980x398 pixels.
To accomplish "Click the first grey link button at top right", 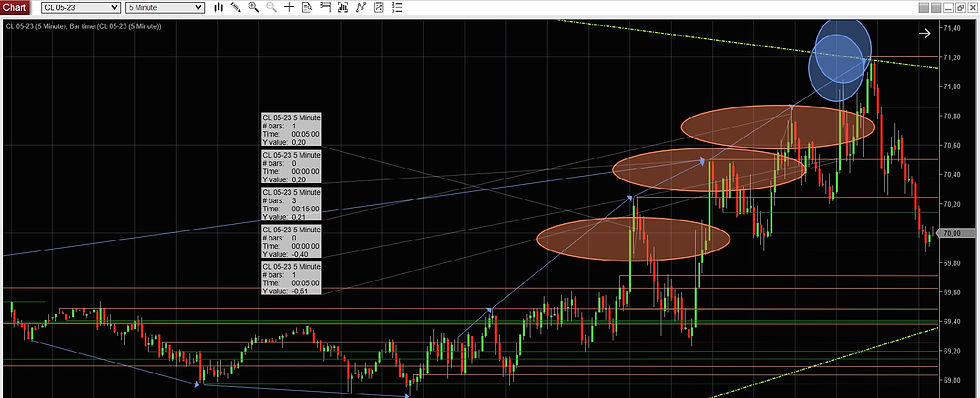I will [x=924, y=7].
